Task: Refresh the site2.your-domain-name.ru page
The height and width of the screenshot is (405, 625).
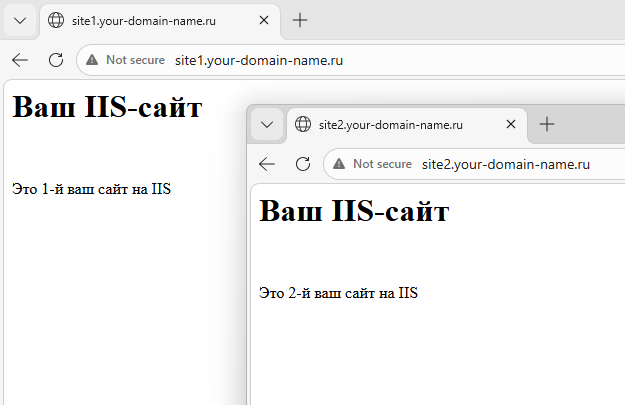Action: [x=303, y=164]
